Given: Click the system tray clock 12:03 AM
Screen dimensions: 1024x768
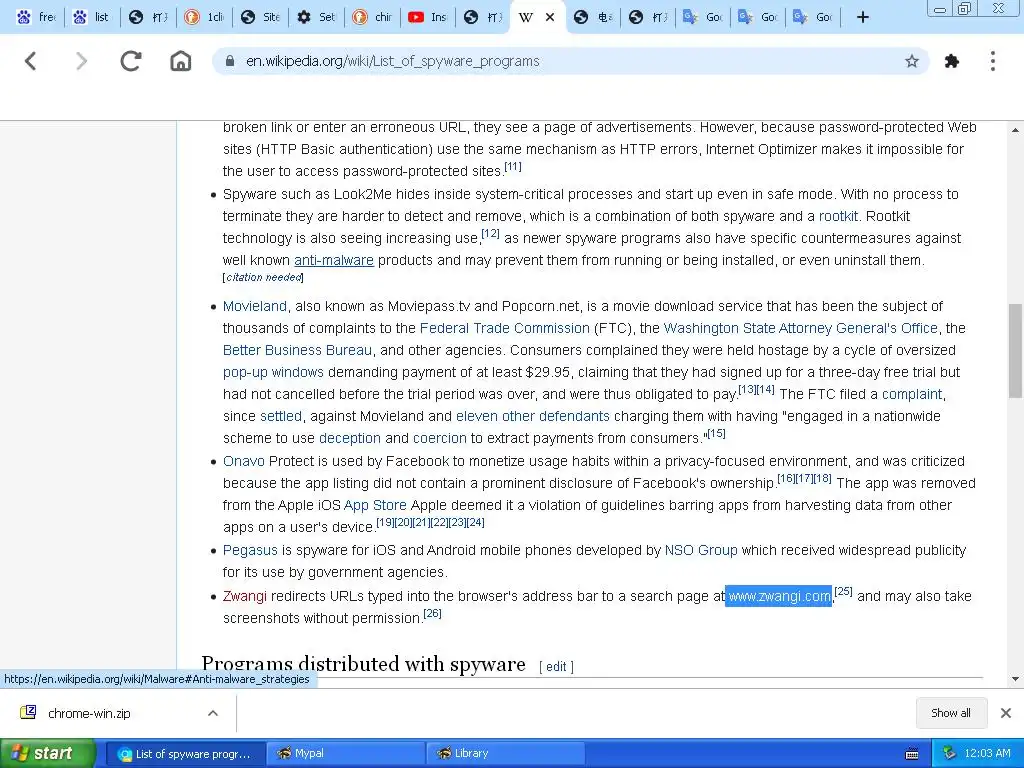Looking at the screenshot, I should coord(987,753).
